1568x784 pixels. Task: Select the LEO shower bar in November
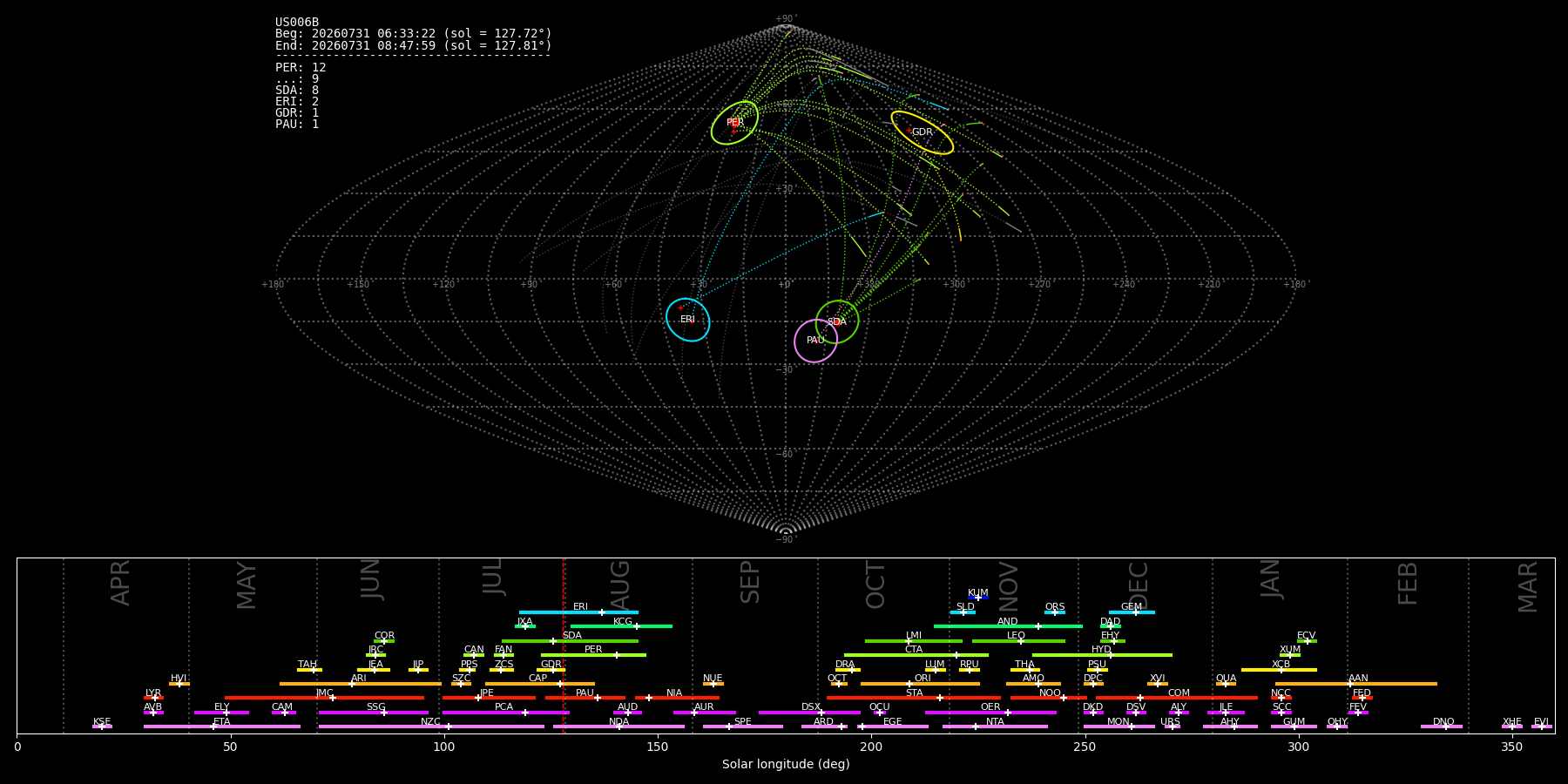point(1018,641)
